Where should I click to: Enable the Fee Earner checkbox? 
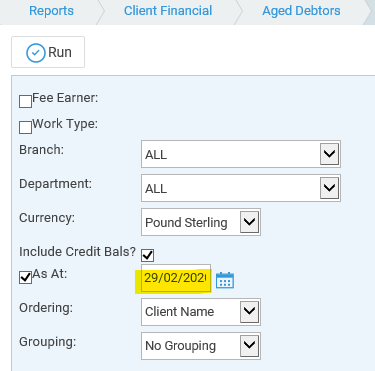[x=25, y=102]
